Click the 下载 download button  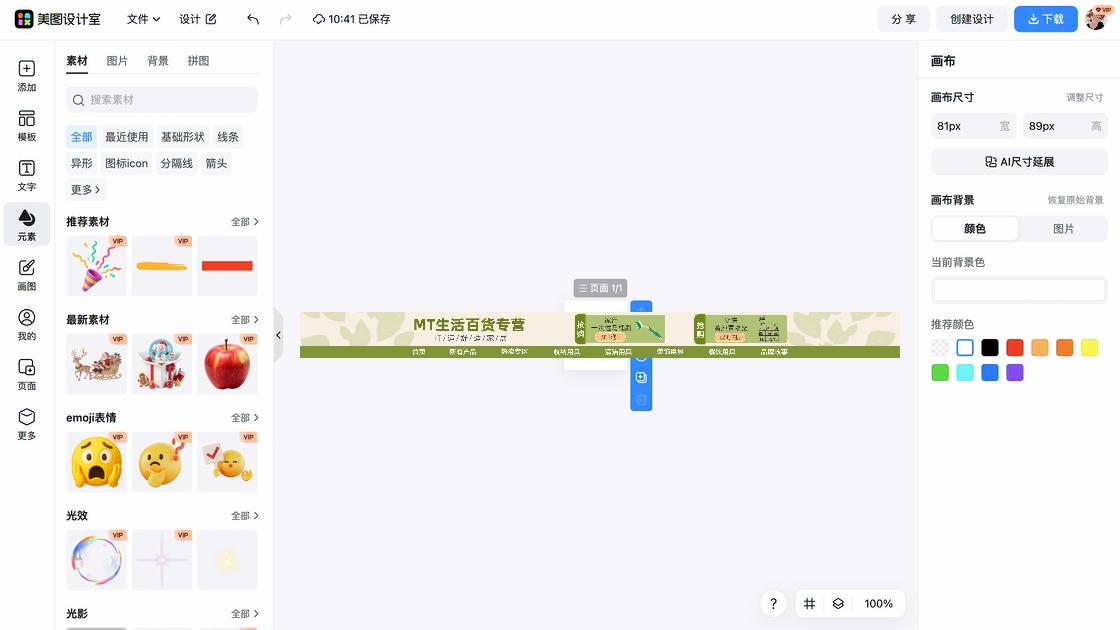click(1045, 18)
